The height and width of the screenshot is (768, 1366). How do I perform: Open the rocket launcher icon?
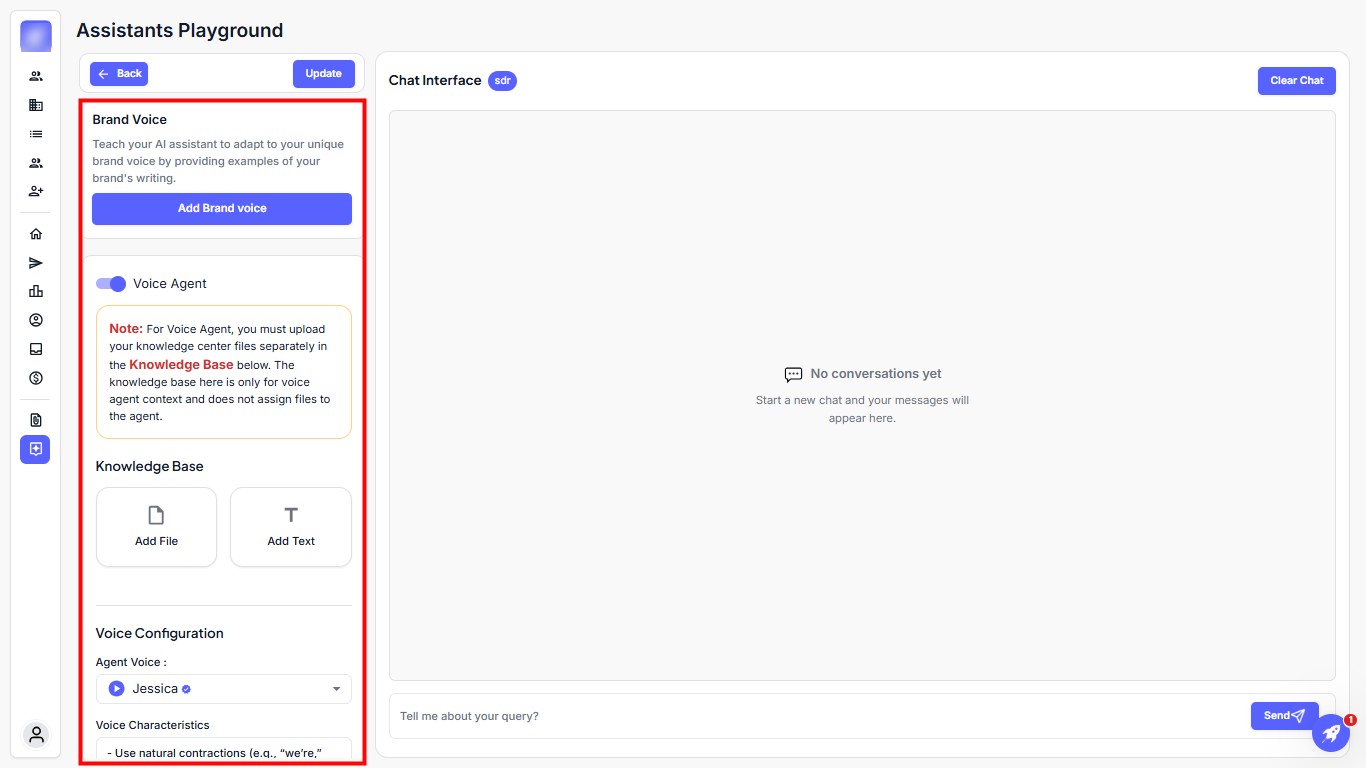[x=1331, y=733]
